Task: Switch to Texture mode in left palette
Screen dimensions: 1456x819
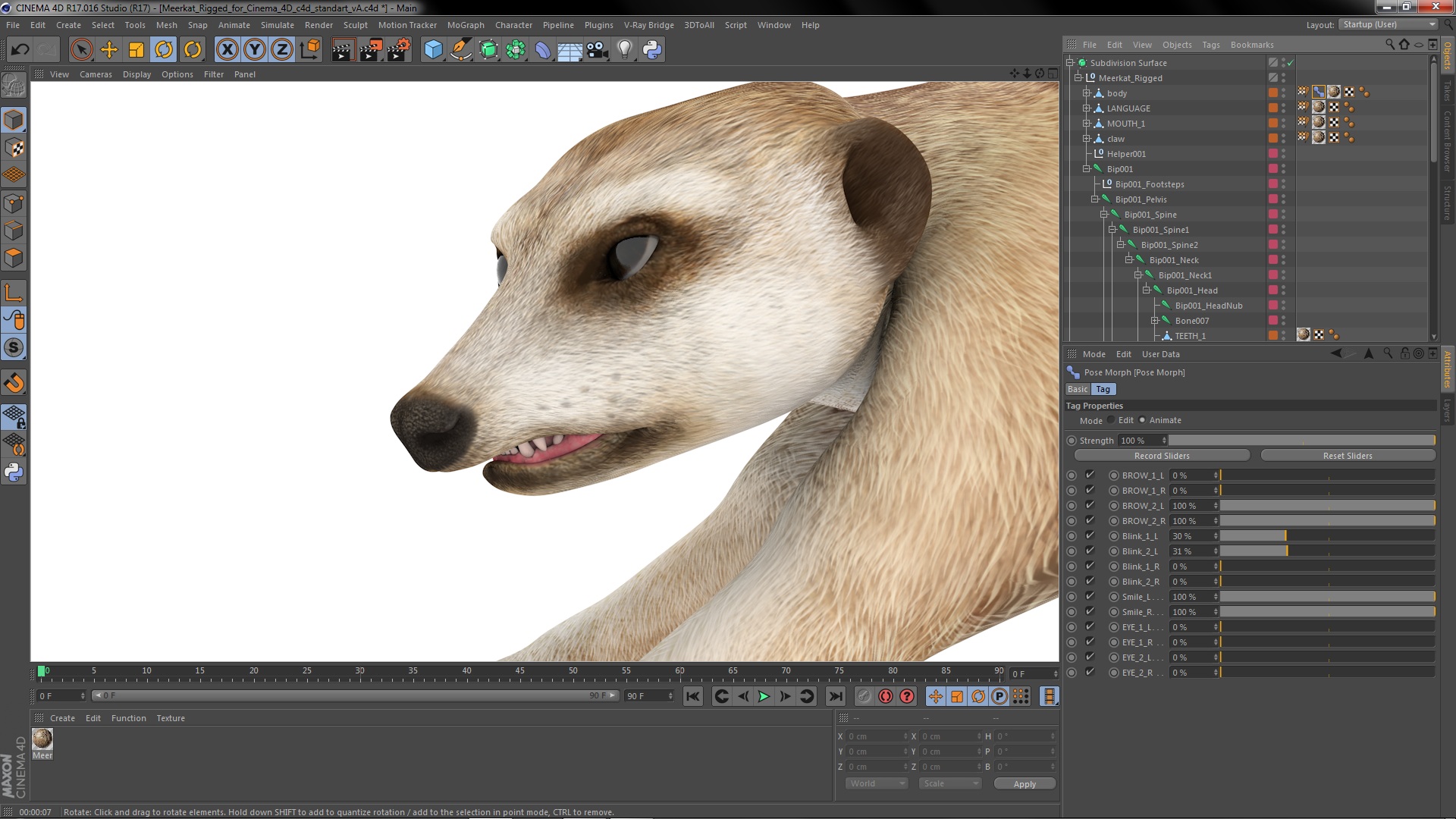Action: point(14,148)
